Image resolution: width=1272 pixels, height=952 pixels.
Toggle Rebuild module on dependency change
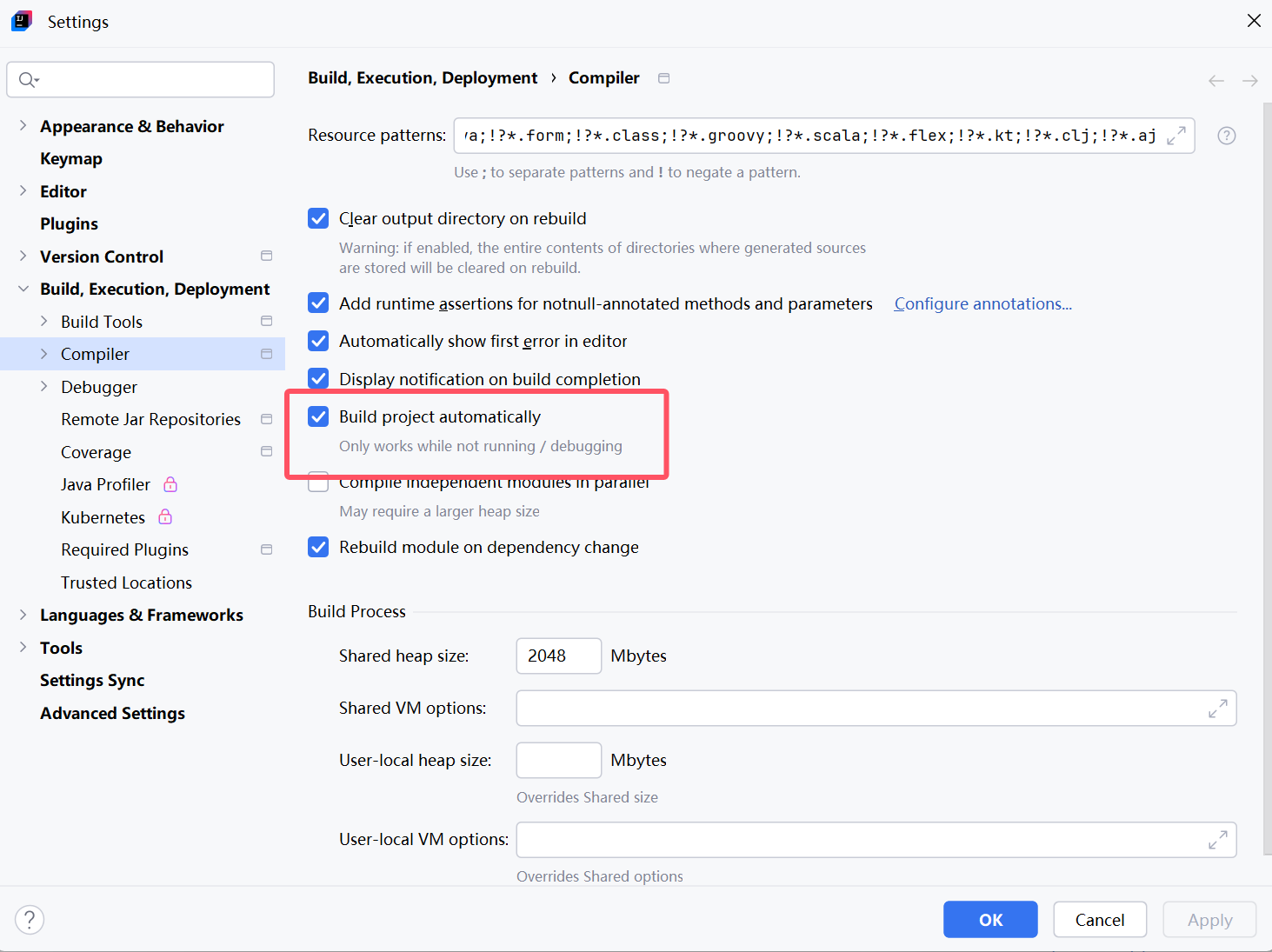tap(318, 547)
